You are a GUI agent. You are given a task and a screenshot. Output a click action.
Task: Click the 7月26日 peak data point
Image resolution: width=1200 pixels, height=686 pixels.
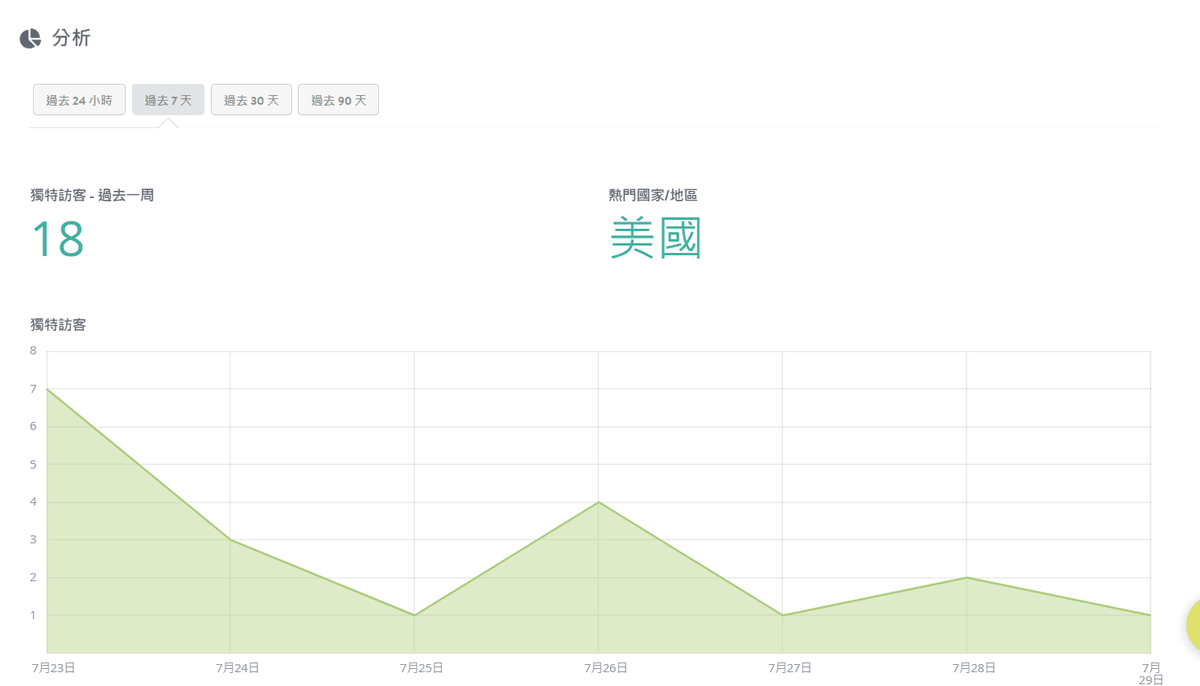598,502
